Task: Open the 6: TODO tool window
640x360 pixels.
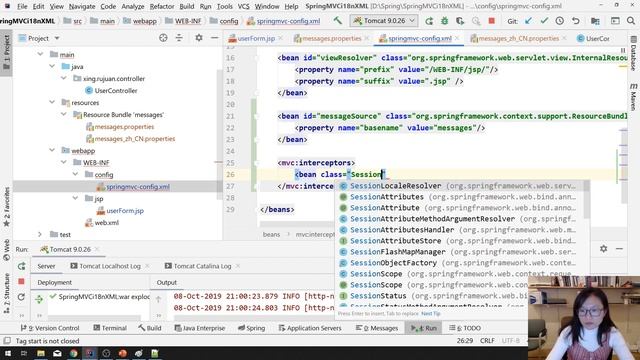Action: [x=465, y=328]
